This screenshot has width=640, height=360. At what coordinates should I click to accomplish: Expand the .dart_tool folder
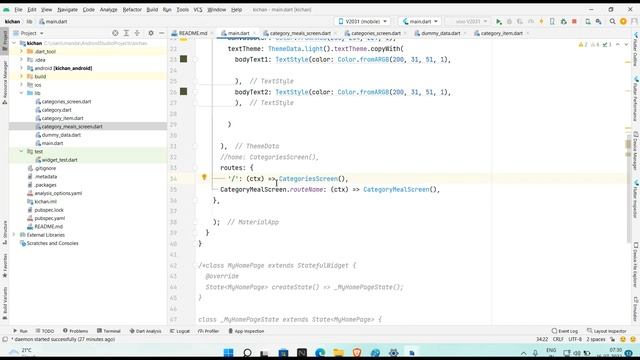coord(22,51)
